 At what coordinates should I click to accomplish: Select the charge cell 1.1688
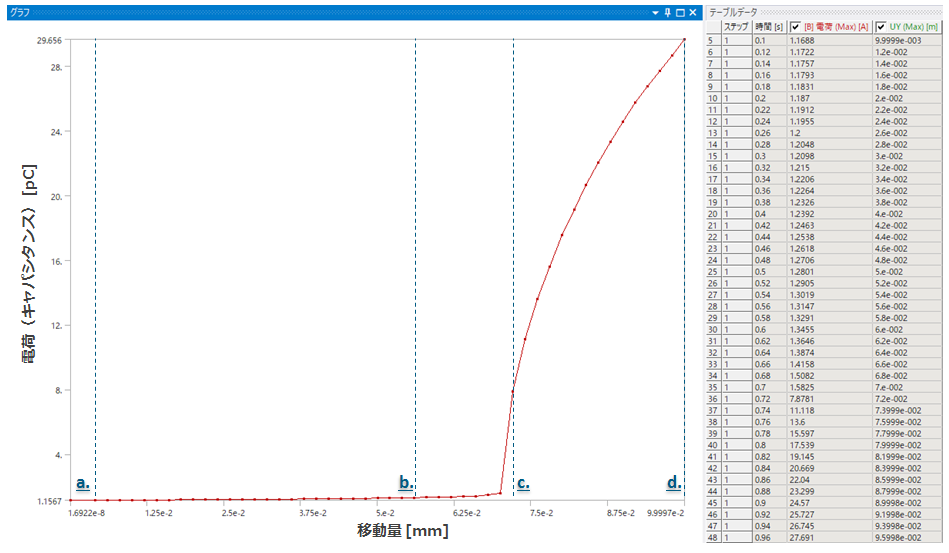[830, 41]
